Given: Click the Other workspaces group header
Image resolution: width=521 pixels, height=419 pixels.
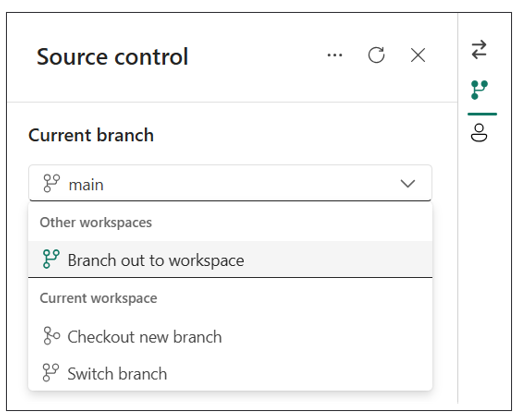Looking at the screenshot, I should click(x=96, y=223).
